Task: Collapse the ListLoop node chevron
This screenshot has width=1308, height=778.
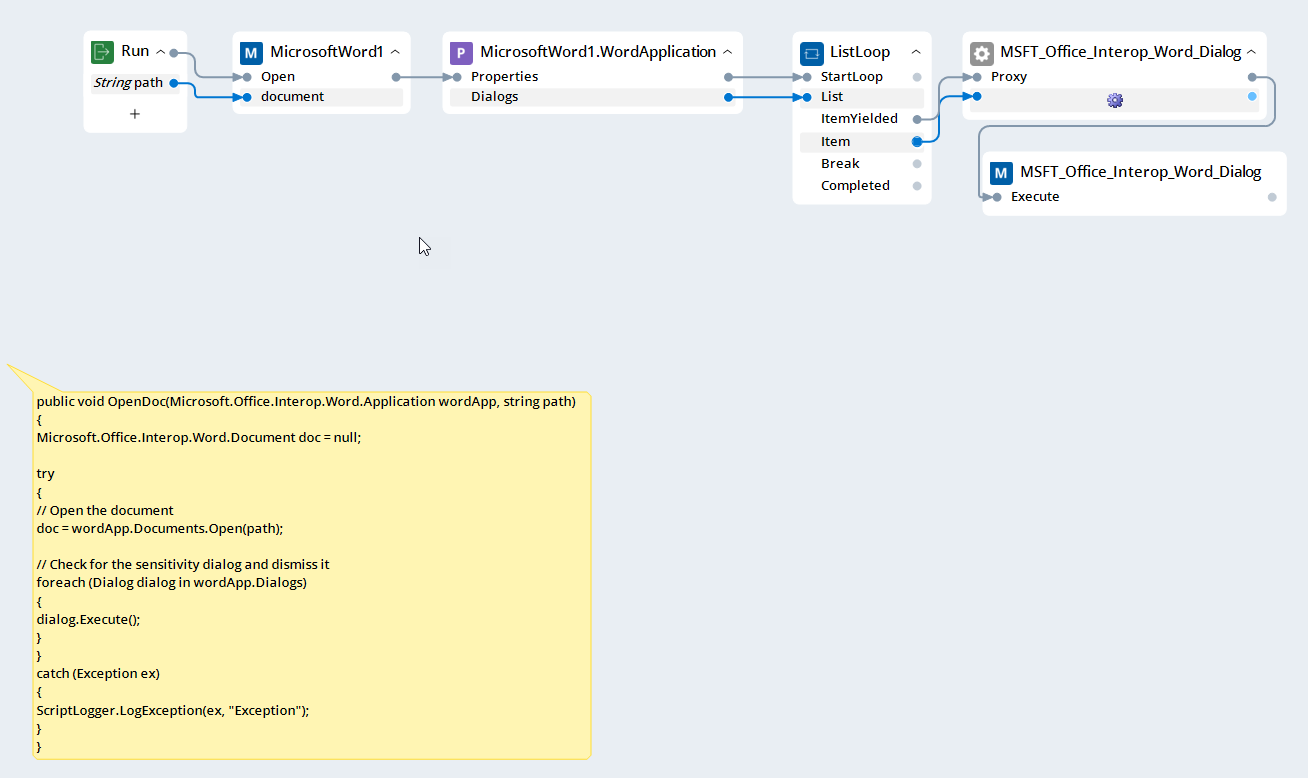Action: (x=915, y=52)
